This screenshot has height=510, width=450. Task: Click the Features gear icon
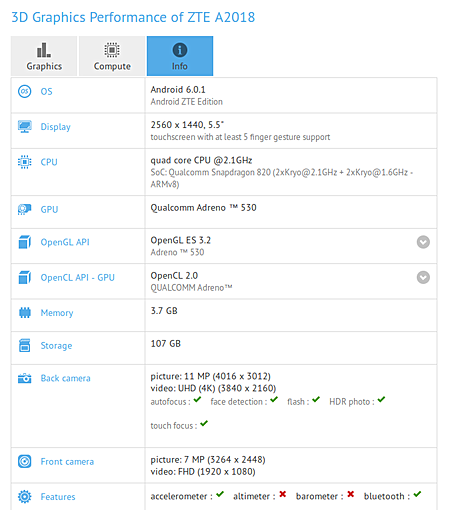click(25, 497)
